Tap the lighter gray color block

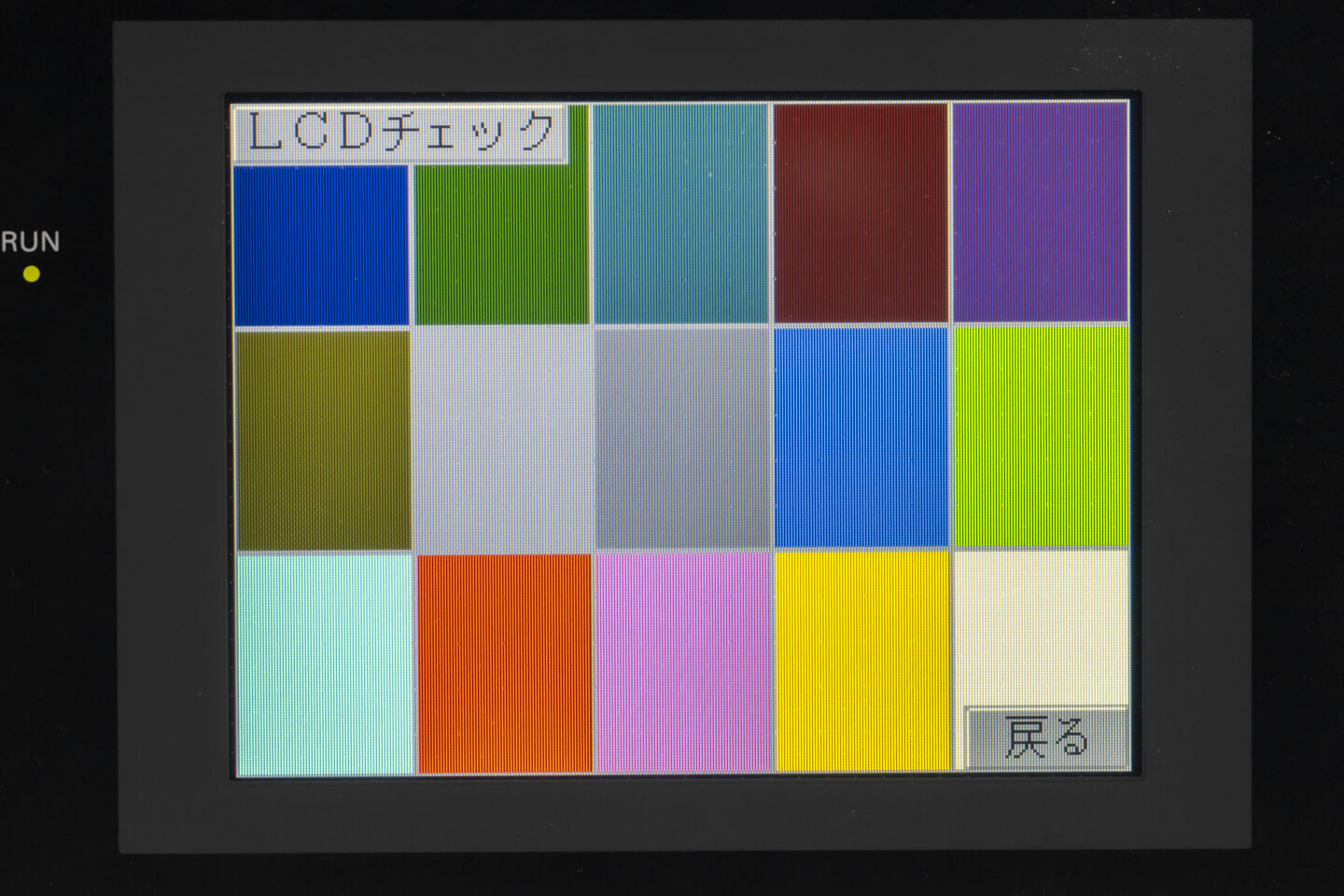[502, 440]
